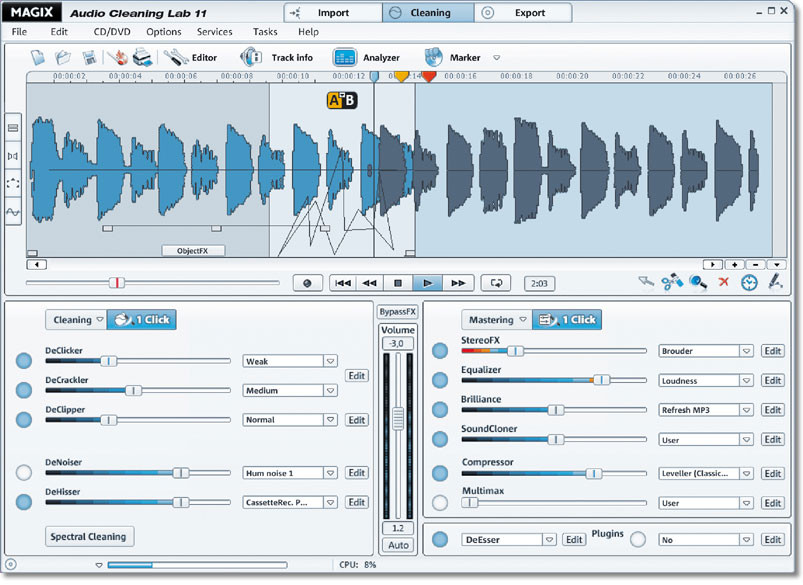Click the ObjectFX label on waveform
The width and height of the screenshot is (803, 585).
click(193, 250)
